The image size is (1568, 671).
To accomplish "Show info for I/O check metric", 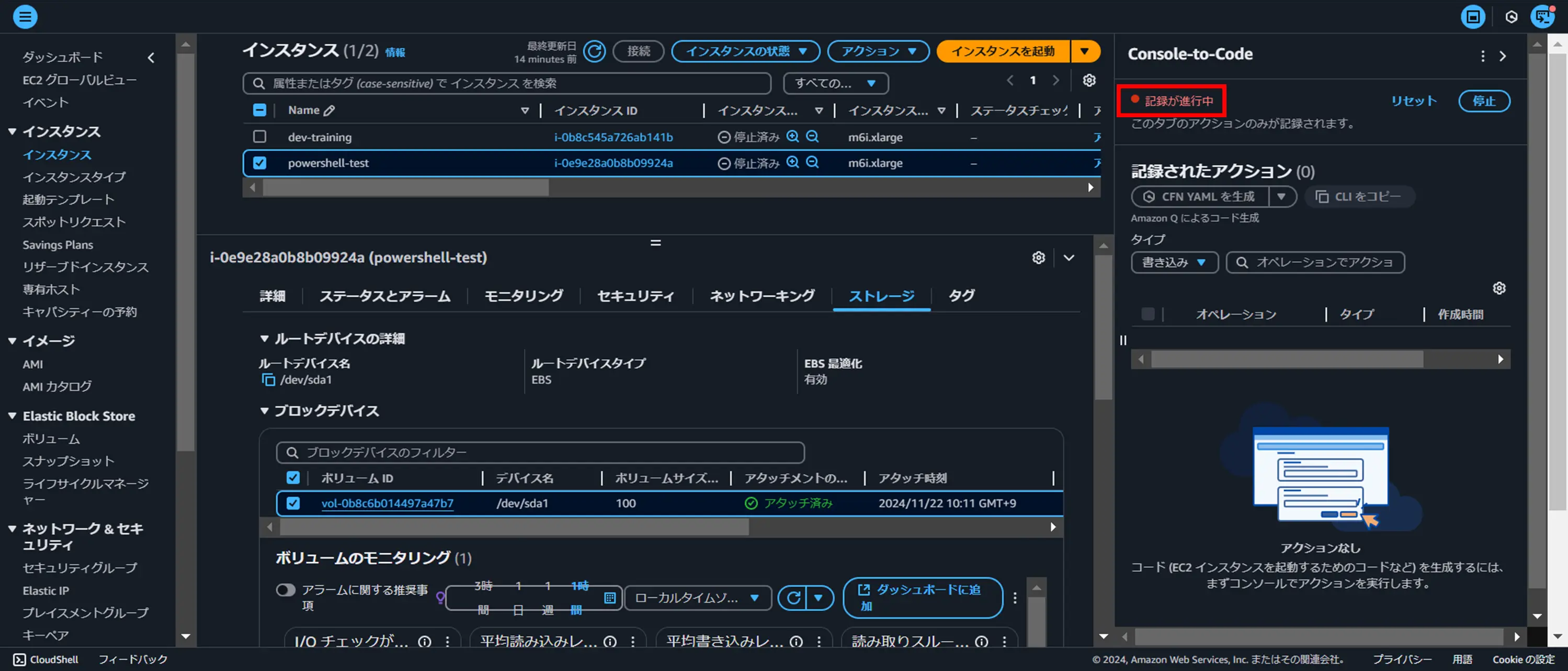I will coord(425,641).
